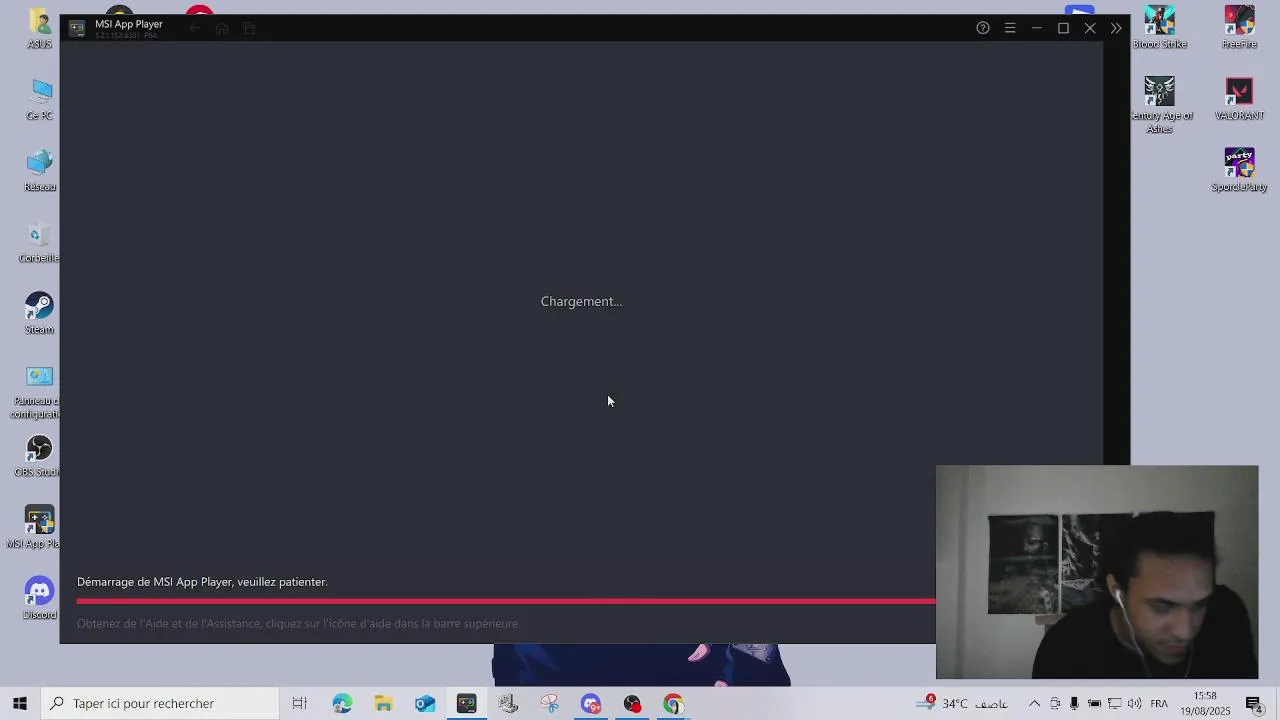Viewport: 1280px width, 720px height.
Task: Select the Corbeille recycle bin icon
Action: tap(40, 243)
